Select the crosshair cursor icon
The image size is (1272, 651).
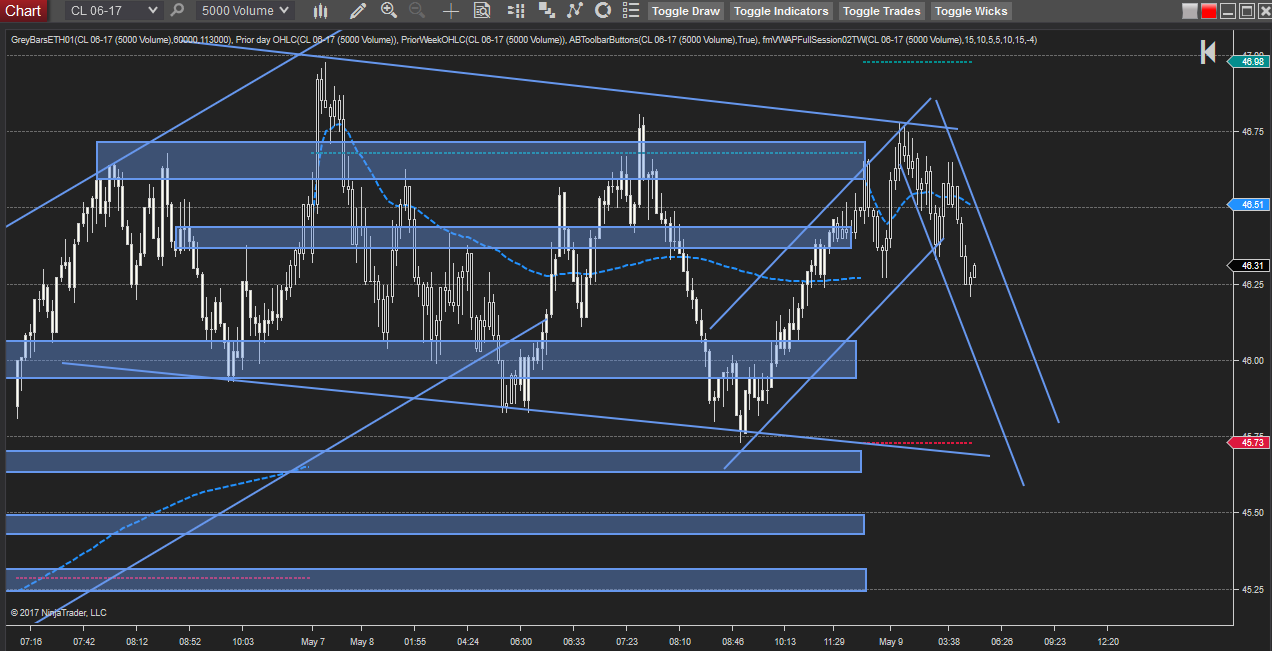[x=452, y=11]
